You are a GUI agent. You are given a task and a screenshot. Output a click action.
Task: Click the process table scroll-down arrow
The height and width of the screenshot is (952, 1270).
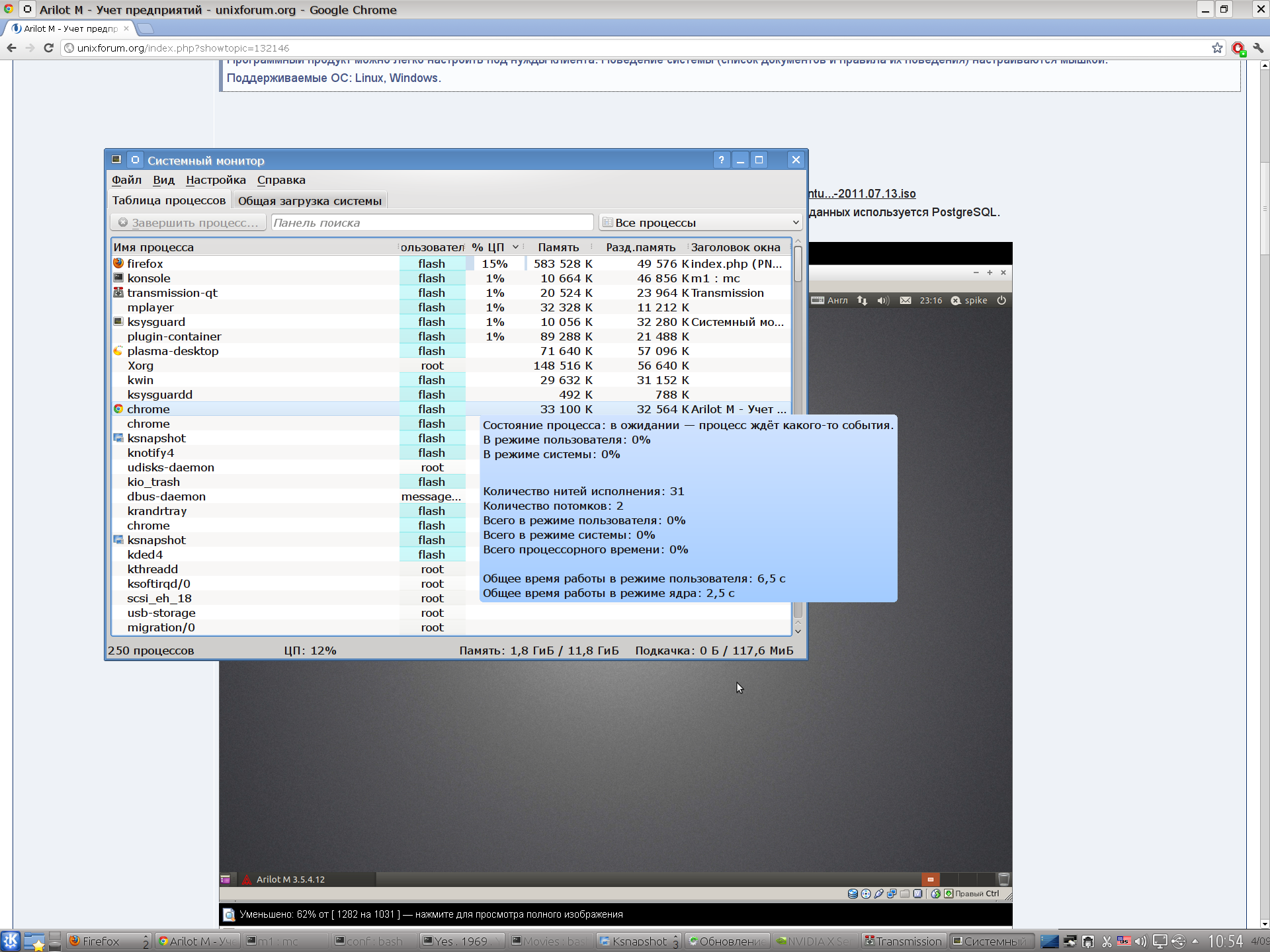(x=798, y=631)
